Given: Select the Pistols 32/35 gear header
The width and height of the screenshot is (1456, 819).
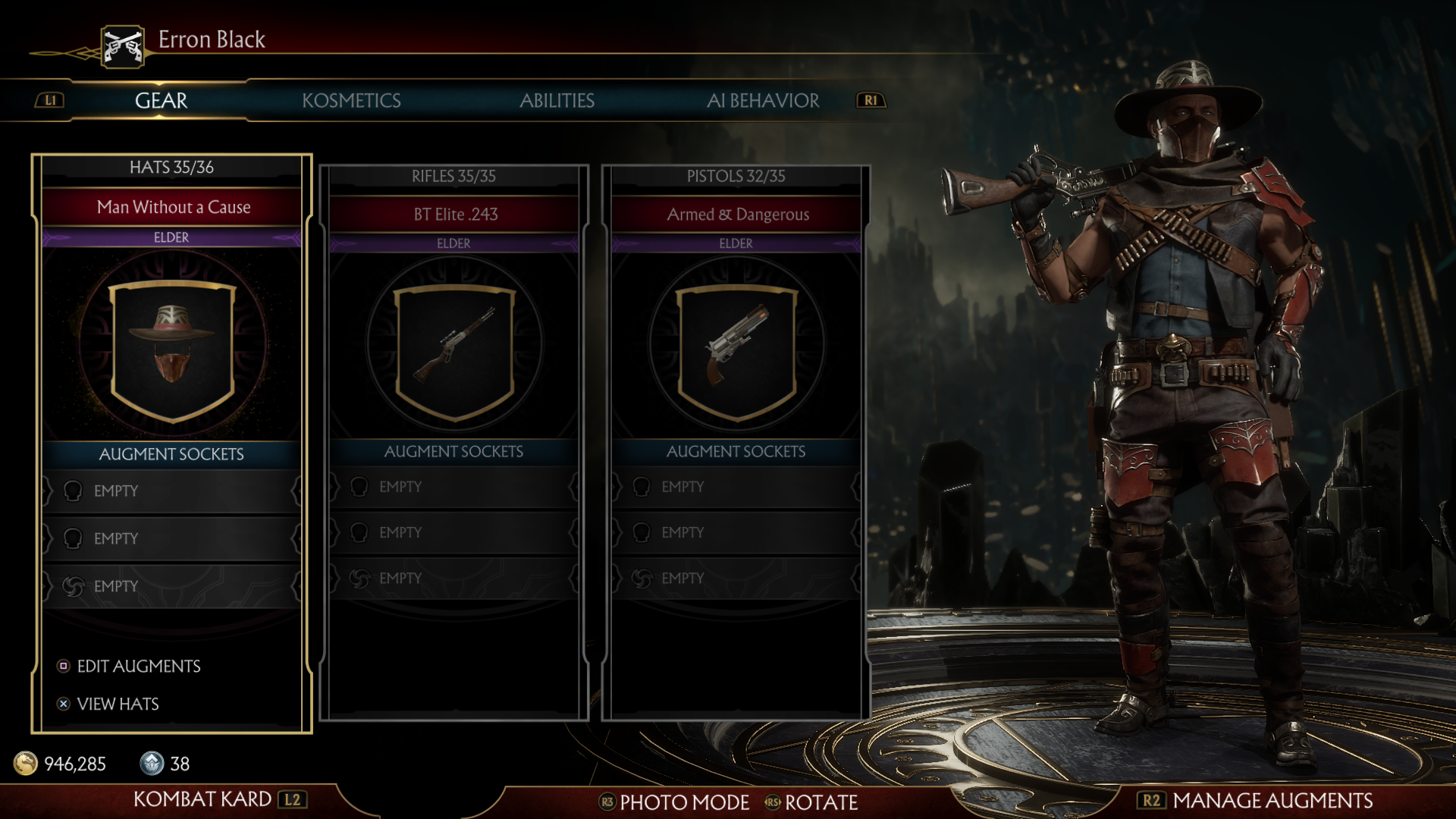Looking at the screenshot, I should tap(736, 176).
